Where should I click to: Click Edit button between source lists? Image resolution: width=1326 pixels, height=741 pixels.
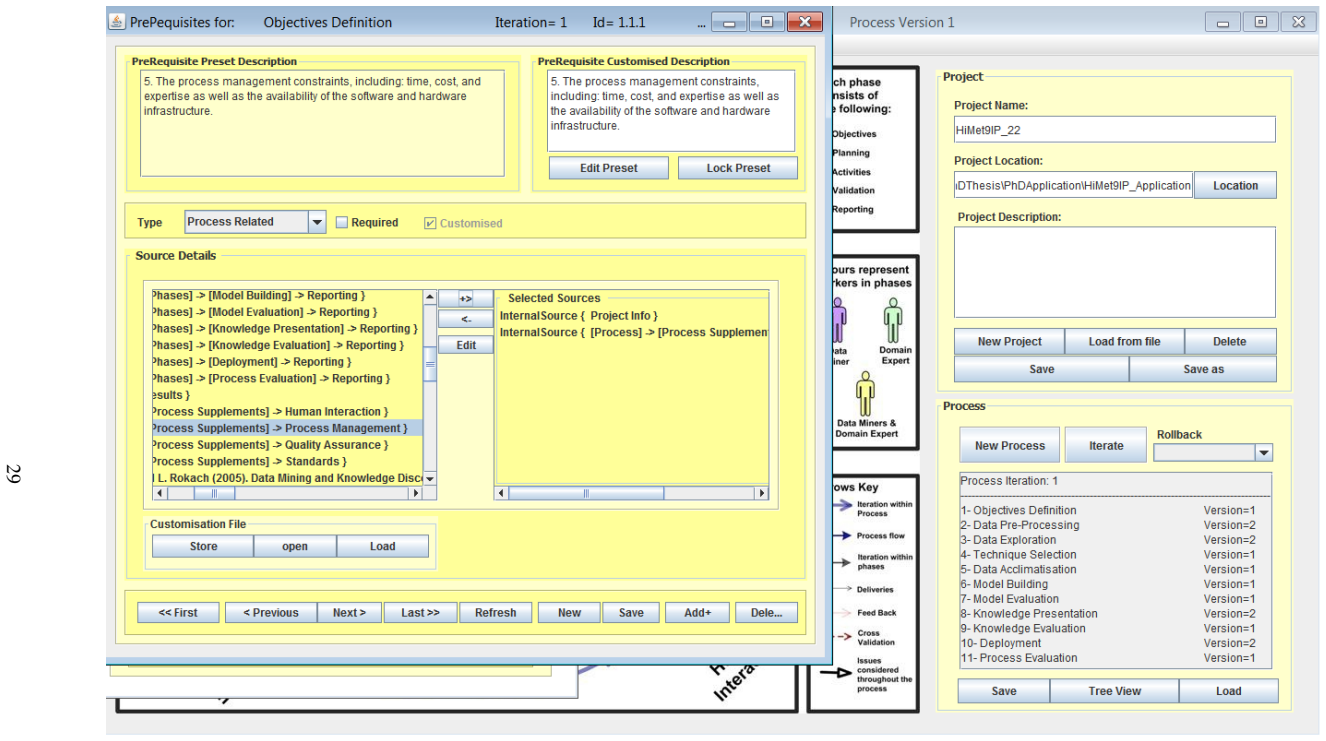[x=465, y=345]
